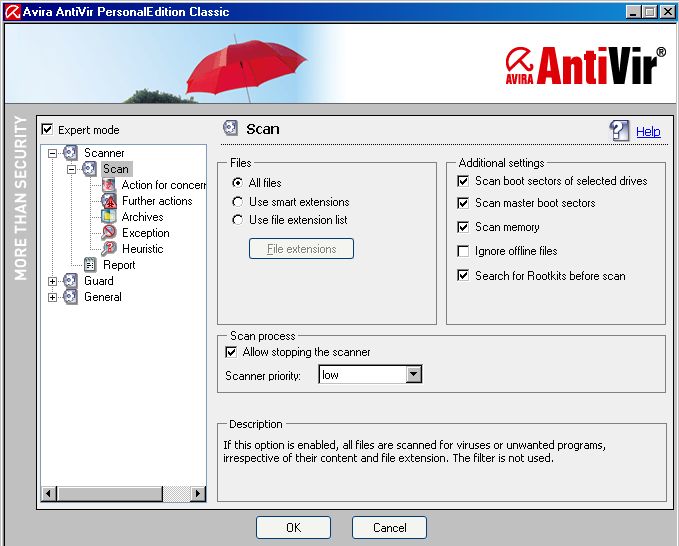The height and width of the screenshot is (546, 679).
Task: Minimize the Avira AntiVir window
Action: [634, 12]
